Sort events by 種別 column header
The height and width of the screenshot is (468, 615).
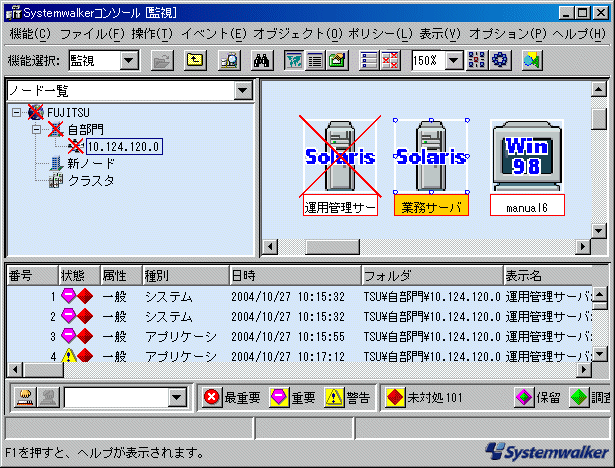pyautogui.click(x=186, y=275)
